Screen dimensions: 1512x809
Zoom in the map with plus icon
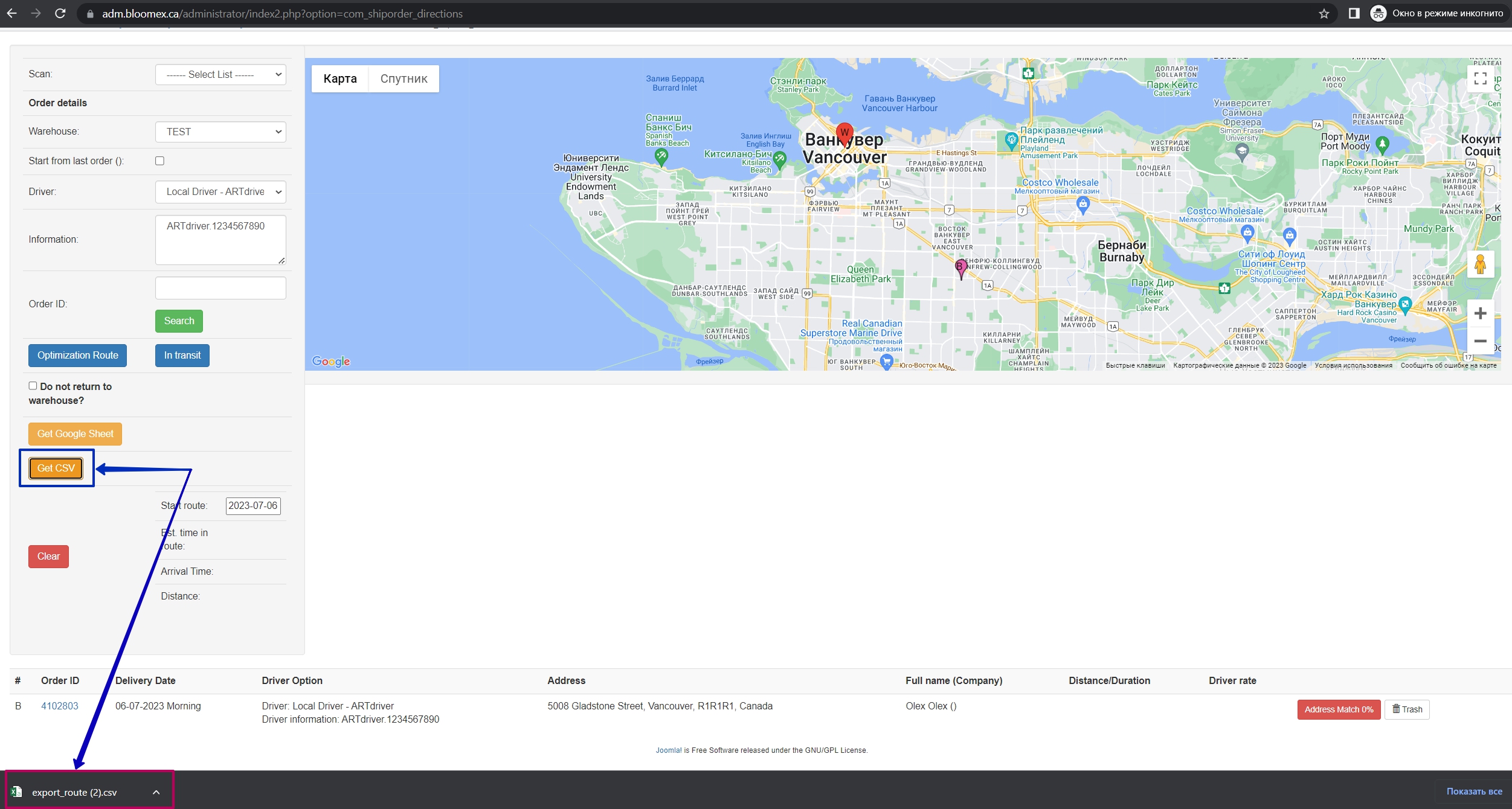(1480, 313)
